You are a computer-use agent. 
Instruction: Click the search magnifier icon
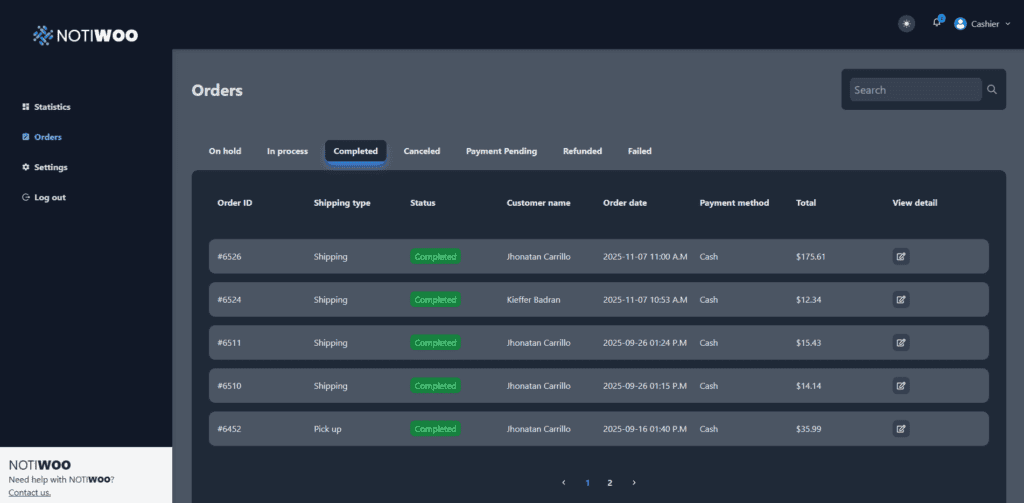click(x=992, y=89)
